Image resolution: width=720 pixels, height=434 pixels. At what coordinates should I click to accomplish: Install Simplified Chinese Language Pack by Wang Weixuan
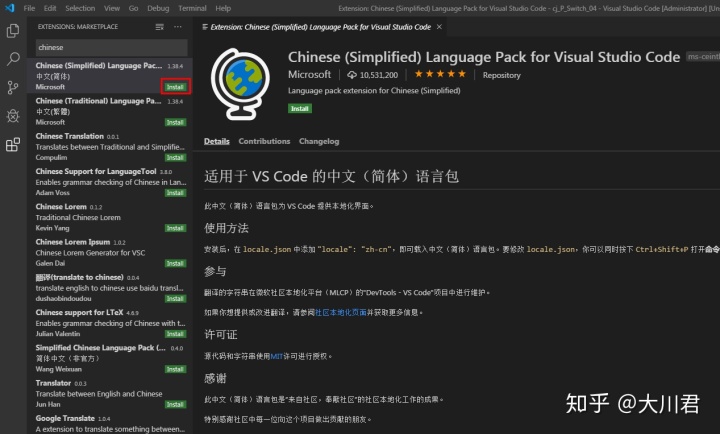[175, 369]
